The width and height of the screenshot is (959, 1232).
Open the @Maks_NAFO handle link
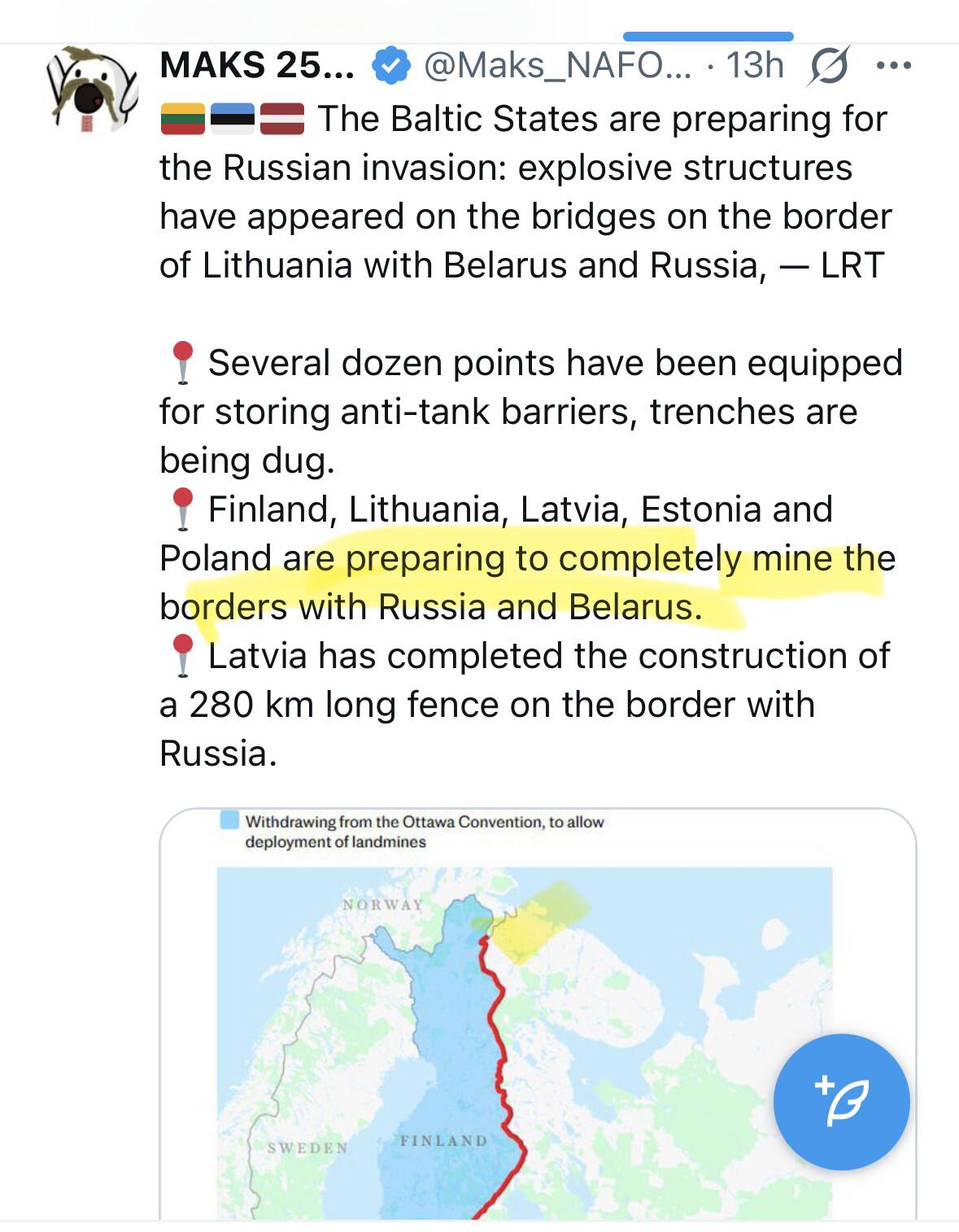557,66
